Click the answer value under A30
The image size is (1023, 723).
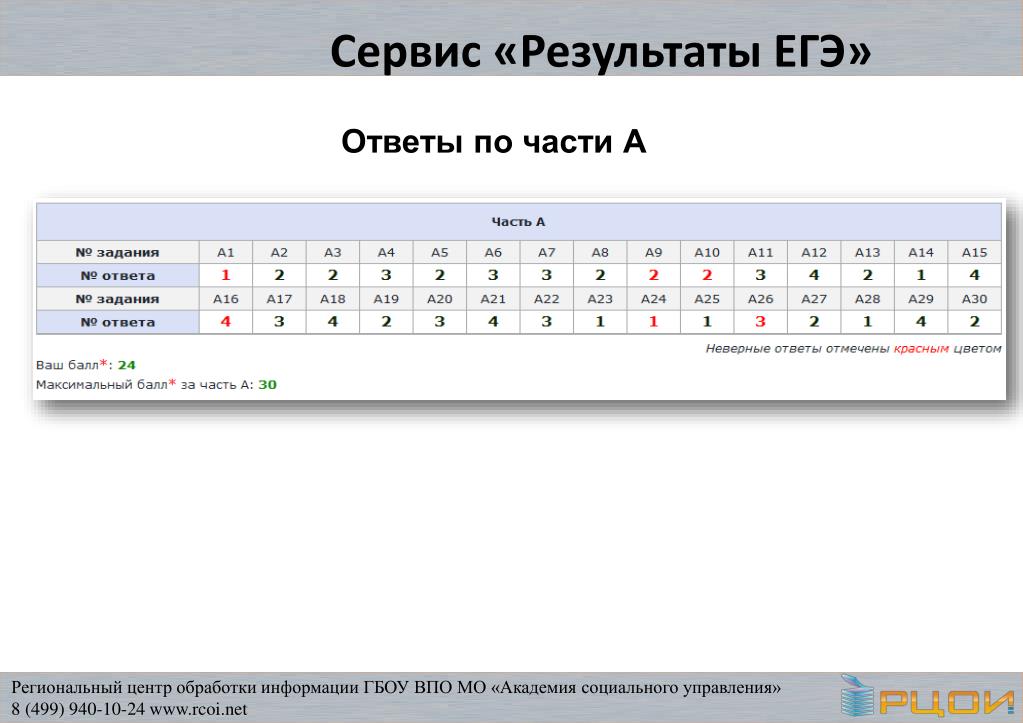pyautogui.click(x=975, y=322)
